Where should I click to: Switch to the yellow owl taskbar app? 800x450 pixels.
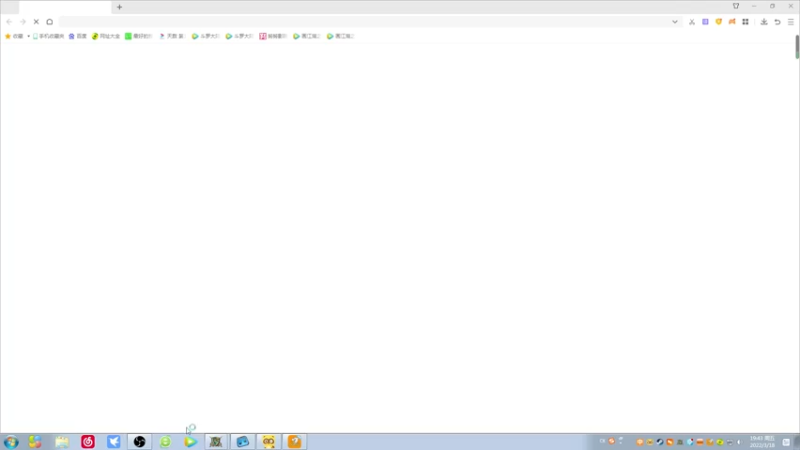pyautogui.click(x=268, y=442)
